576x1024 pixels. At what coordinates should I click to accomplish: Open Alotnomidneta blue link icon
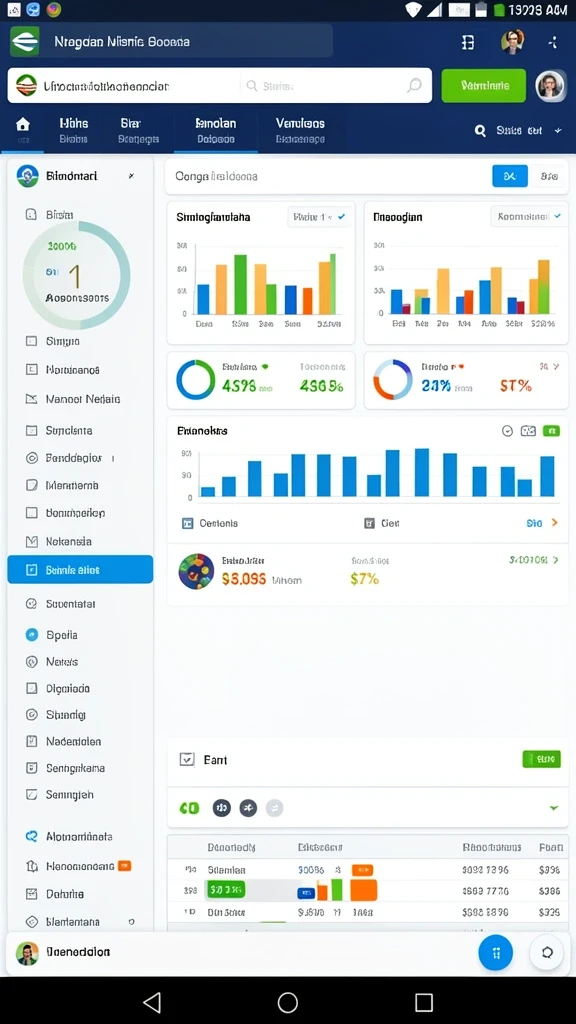coord(31,836)
